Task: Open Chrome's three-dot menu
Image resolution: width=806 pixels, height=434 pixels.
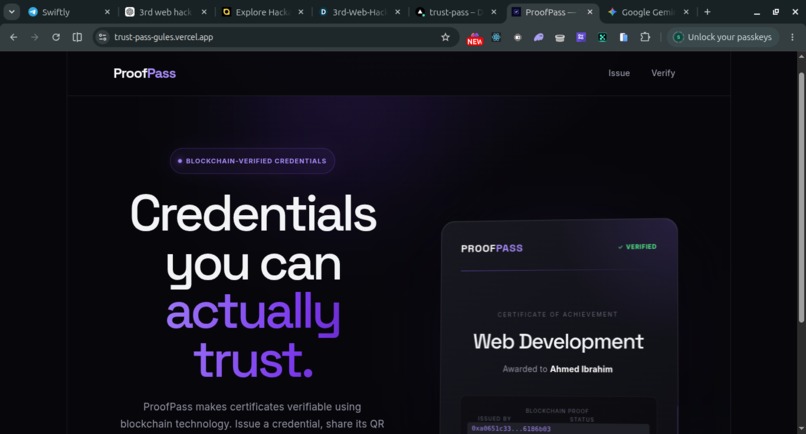Action: click(x=792, y=37)
